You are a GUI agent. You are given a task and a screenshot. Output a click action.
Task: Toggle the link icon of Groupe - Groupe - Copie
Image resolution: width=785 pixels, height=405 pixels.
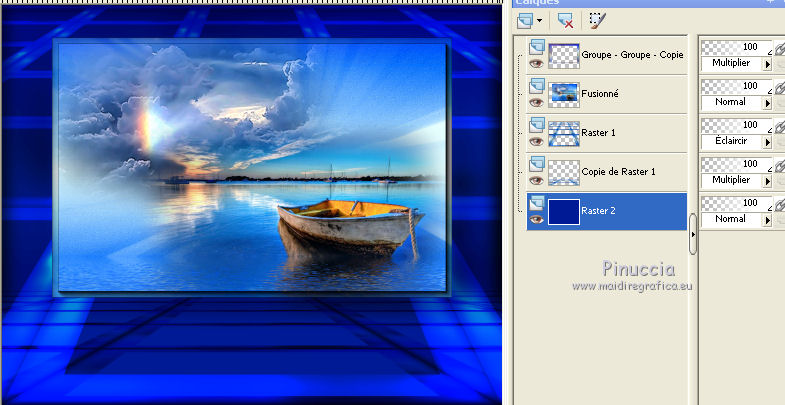click(779, 49)
